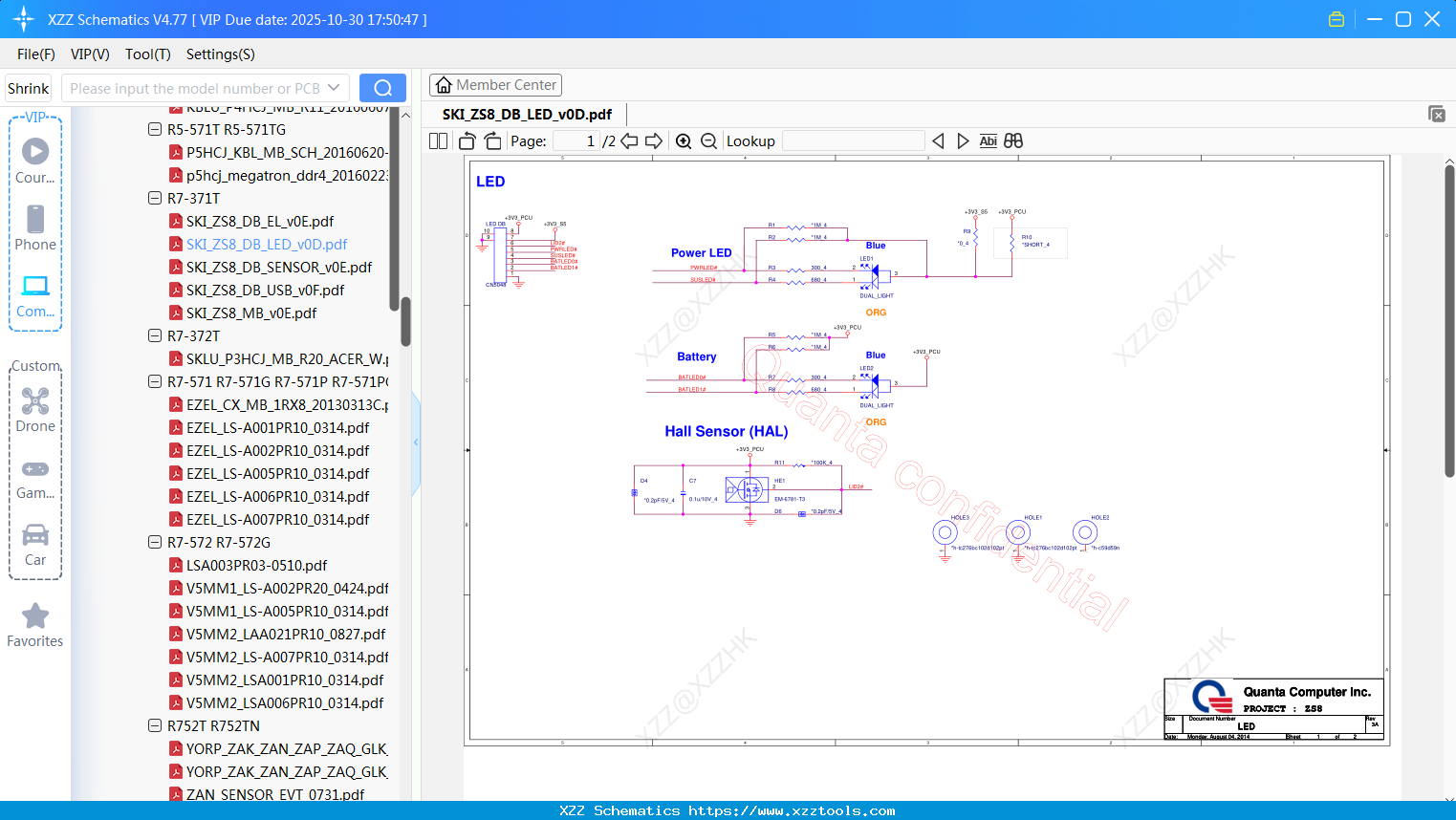Toggle the Abi whole-word match option
The image size is (1456, 820).
point(988,141)
